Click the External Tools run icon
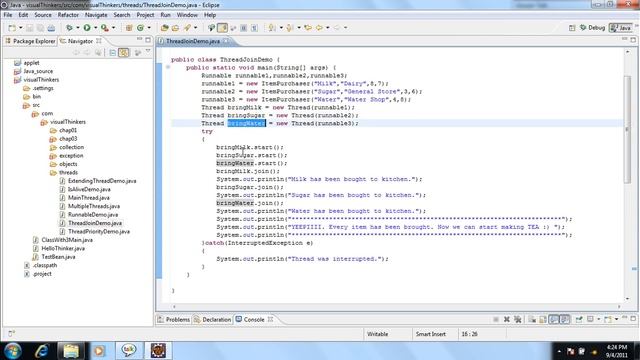640x360 pixels. coord(104,28)
